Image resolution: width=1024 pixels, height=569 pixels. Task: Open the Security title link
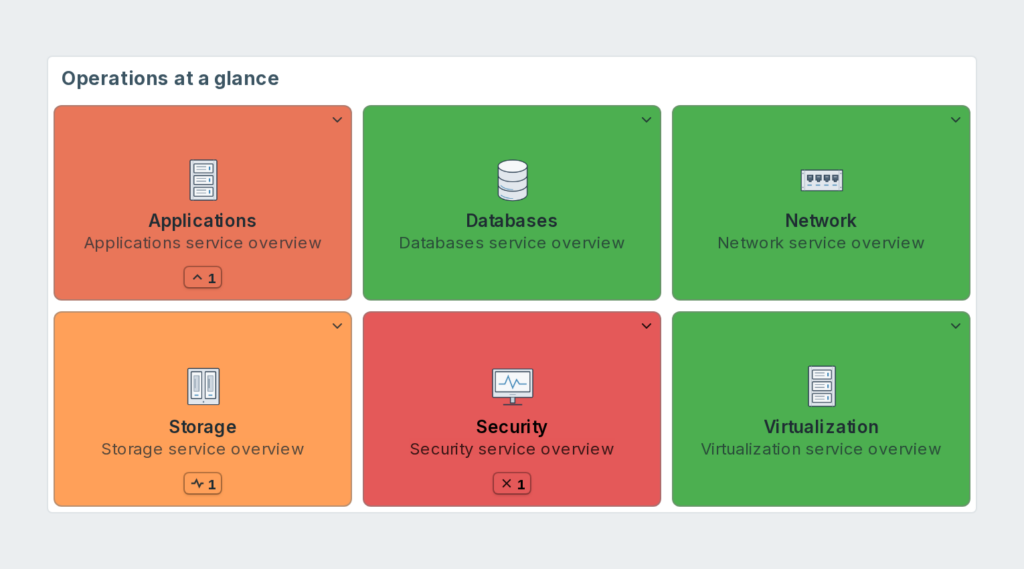pyautogui.click(x=511, y=427)
